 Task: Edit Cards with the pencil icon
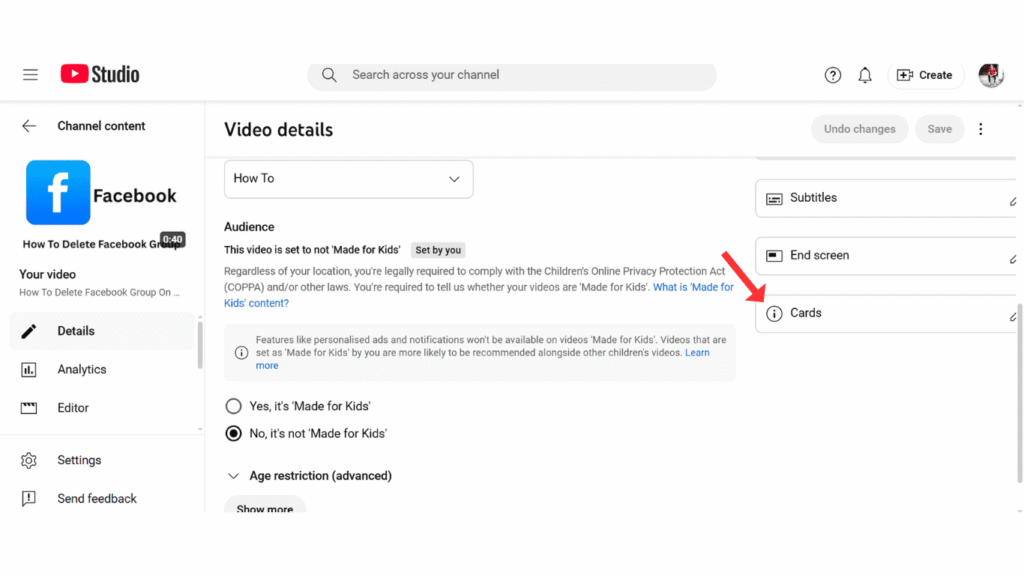pos(1013,316)
